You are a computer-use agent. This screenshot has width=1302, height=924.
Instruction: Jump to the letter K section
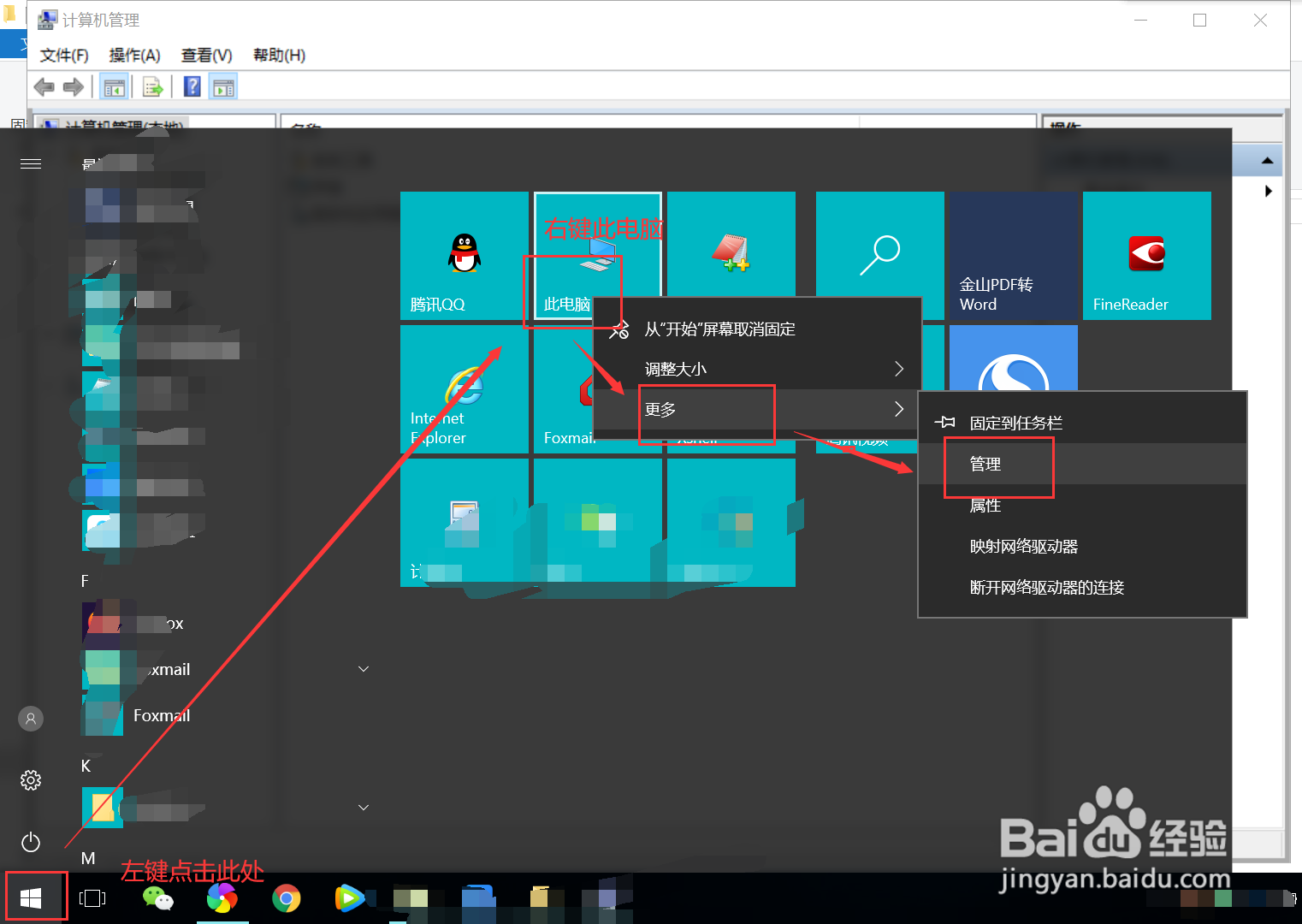(x=86, y=766)
